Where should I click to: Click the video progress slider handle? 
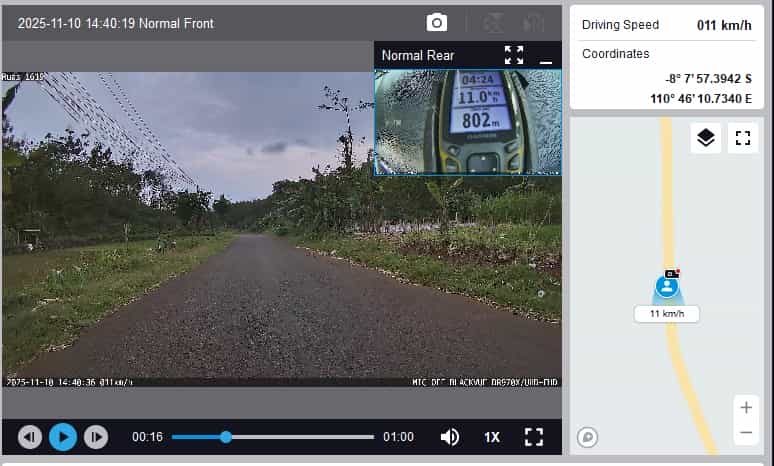(x=226, y=437)
